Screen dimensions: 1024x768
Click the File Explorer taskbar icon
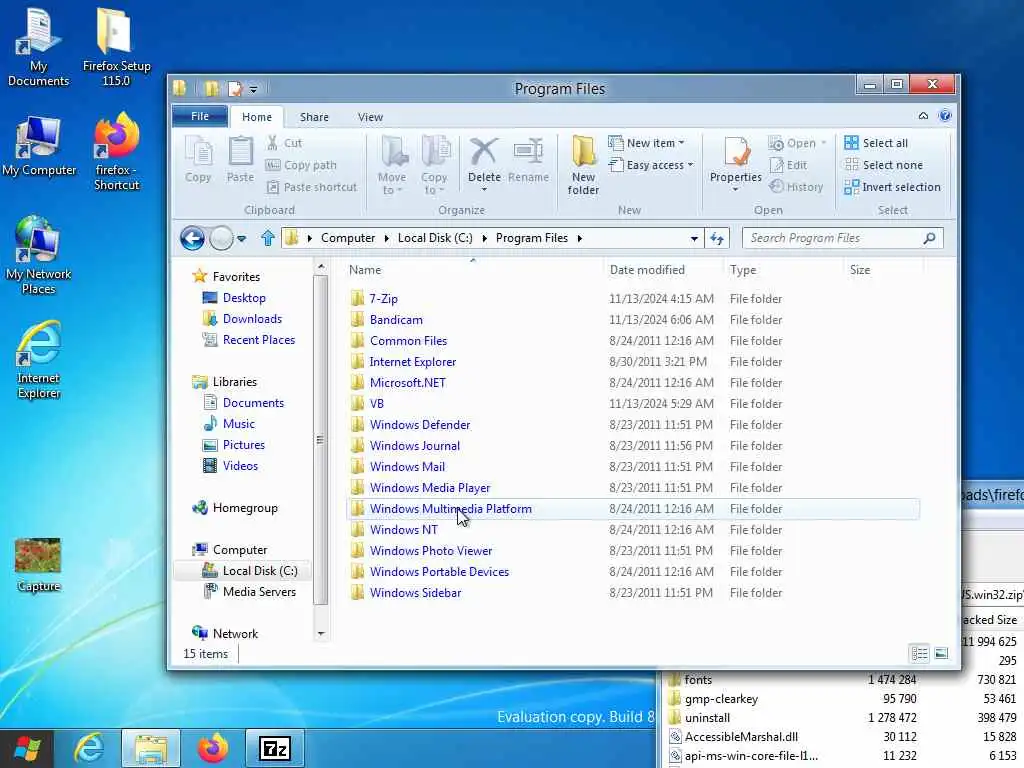tap(151, 748)
